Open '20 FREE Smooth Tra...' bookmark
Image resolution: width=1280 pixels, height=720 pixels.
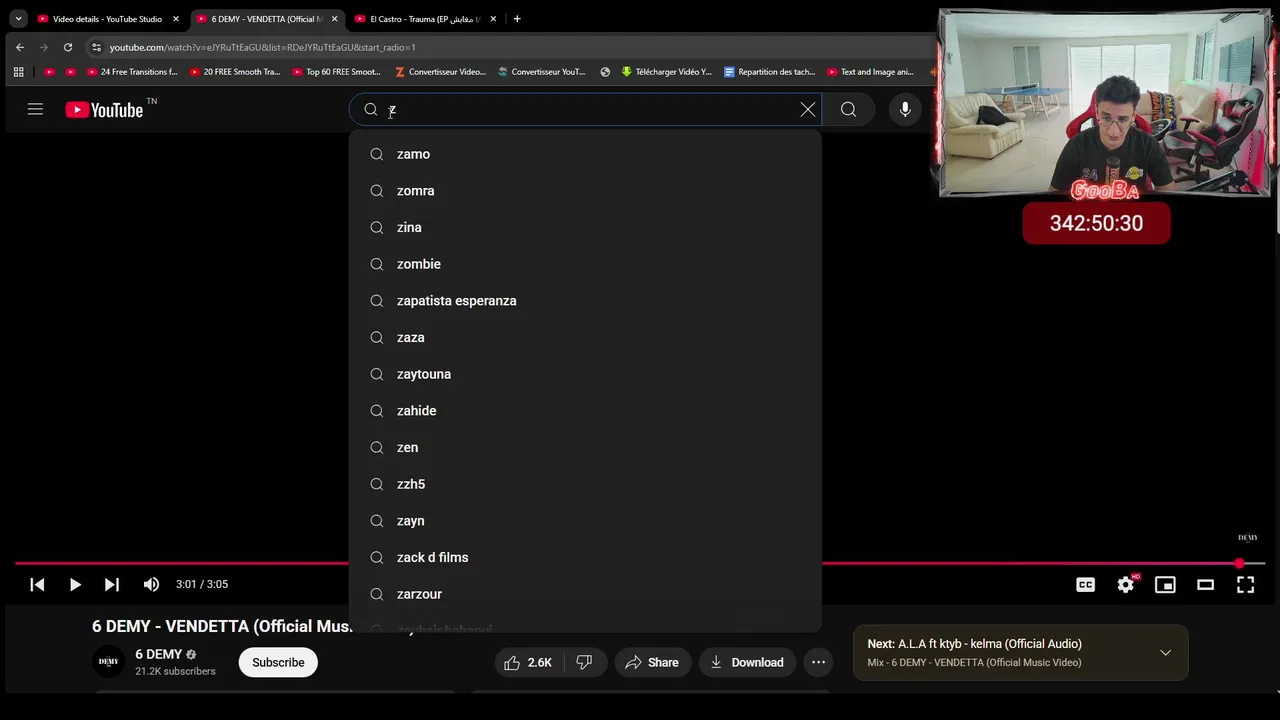234,72
